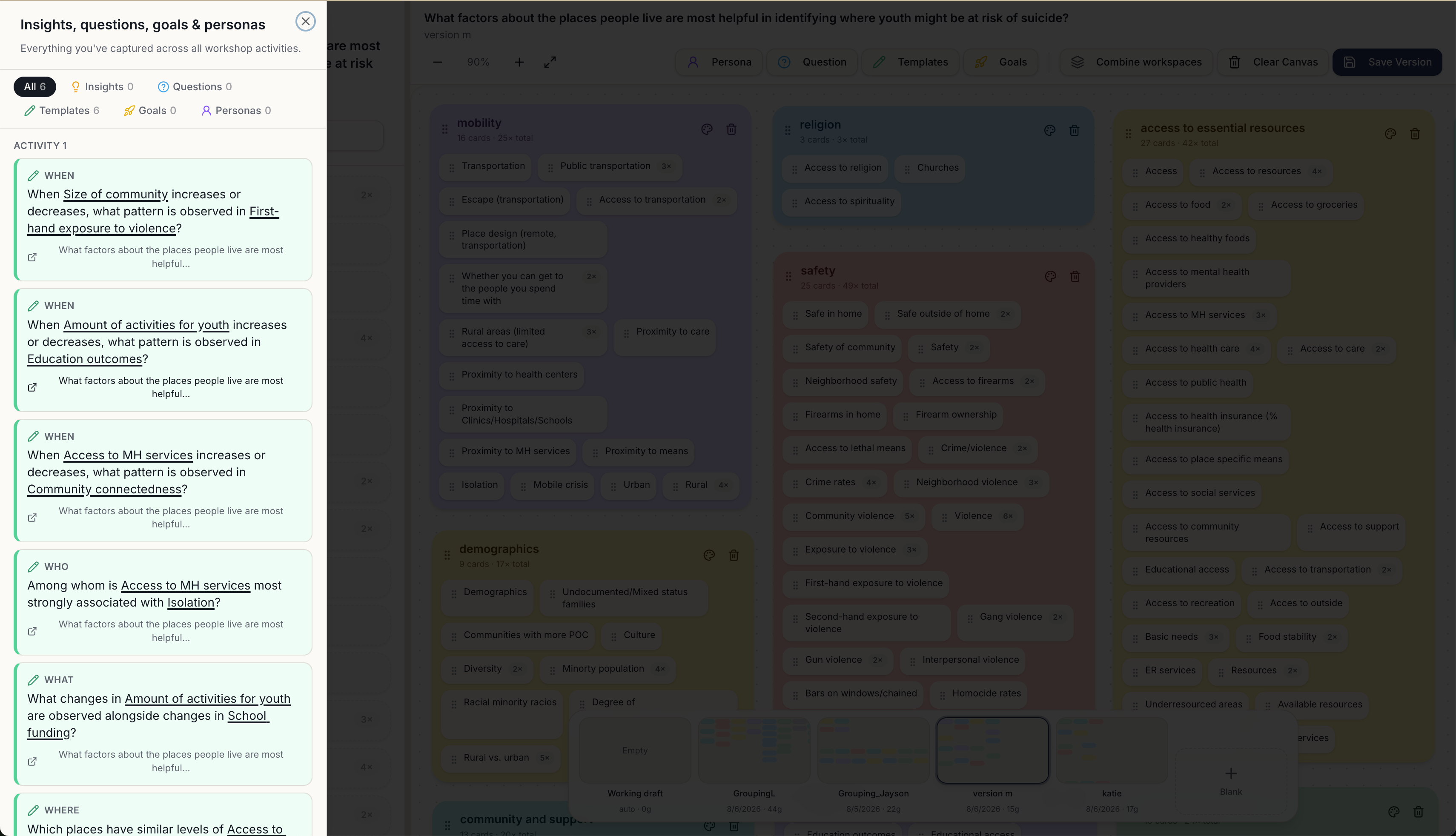Open Templates from the canvas toolbar
This screenshot has height=836, width=1456.
coord(911,62)
